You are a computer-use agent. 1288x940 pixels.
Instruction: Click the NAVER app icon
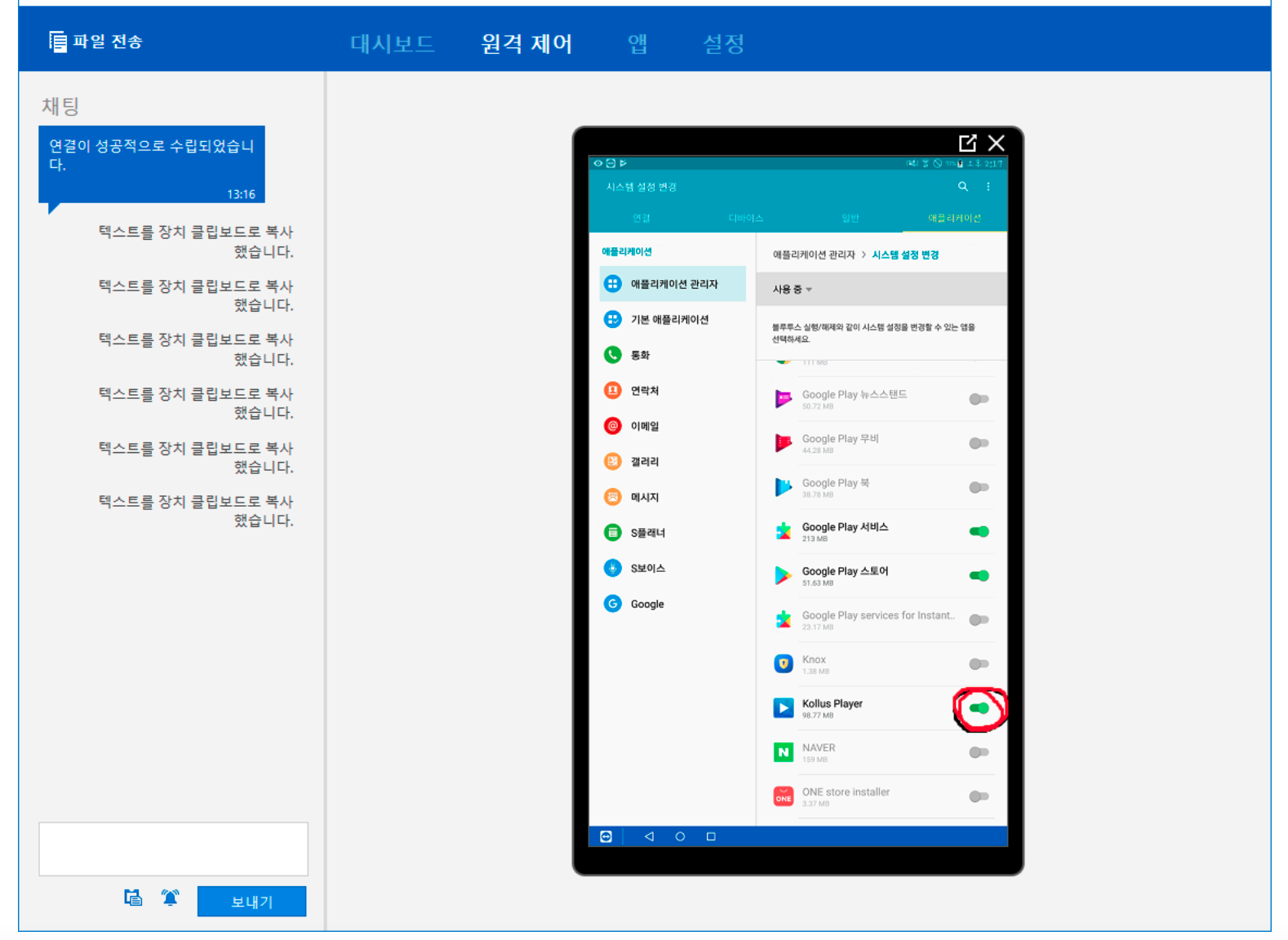pos(784,752)
